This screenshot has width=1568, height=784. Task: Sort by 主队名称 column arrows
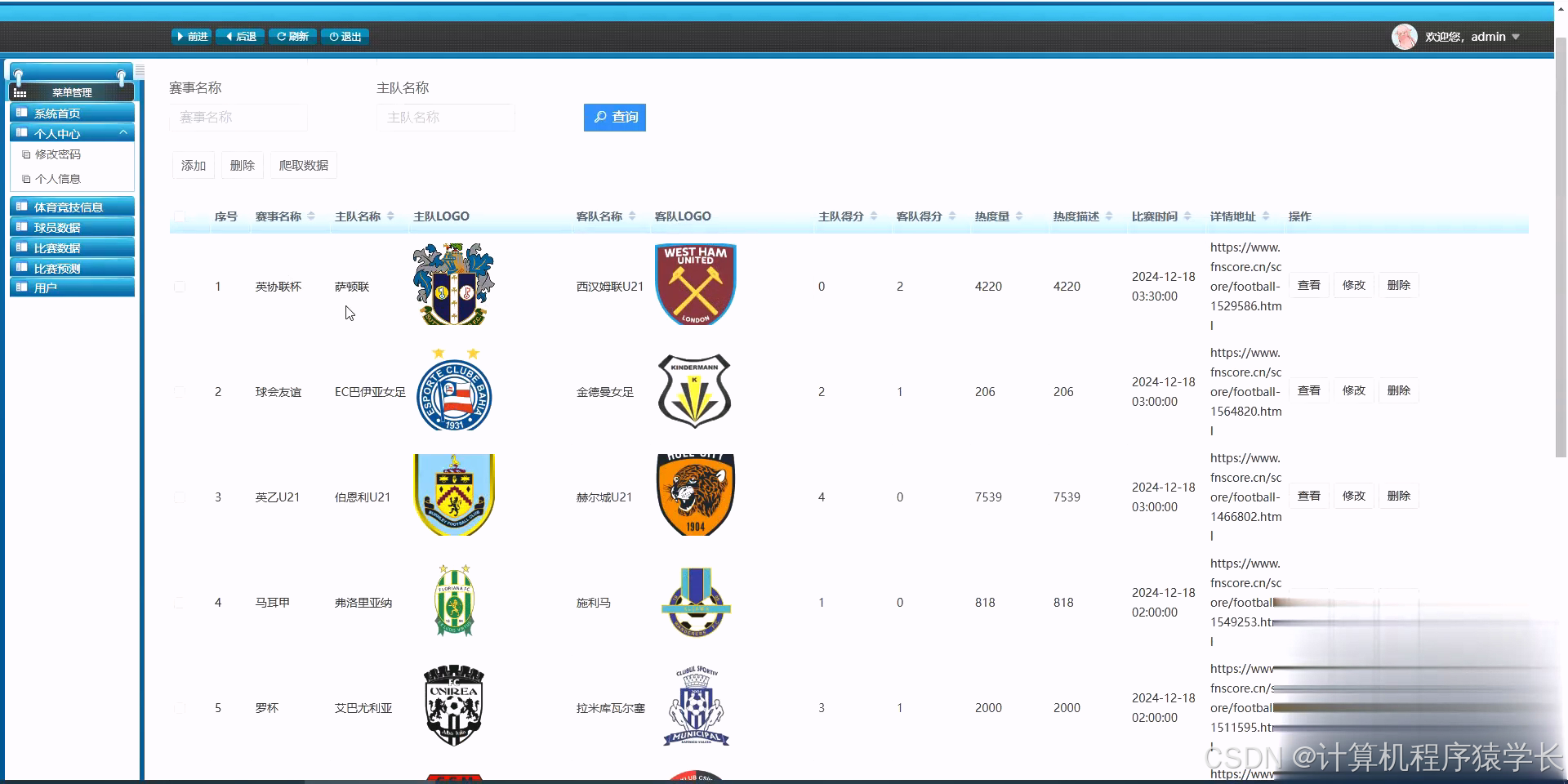[x=390, y=216]
